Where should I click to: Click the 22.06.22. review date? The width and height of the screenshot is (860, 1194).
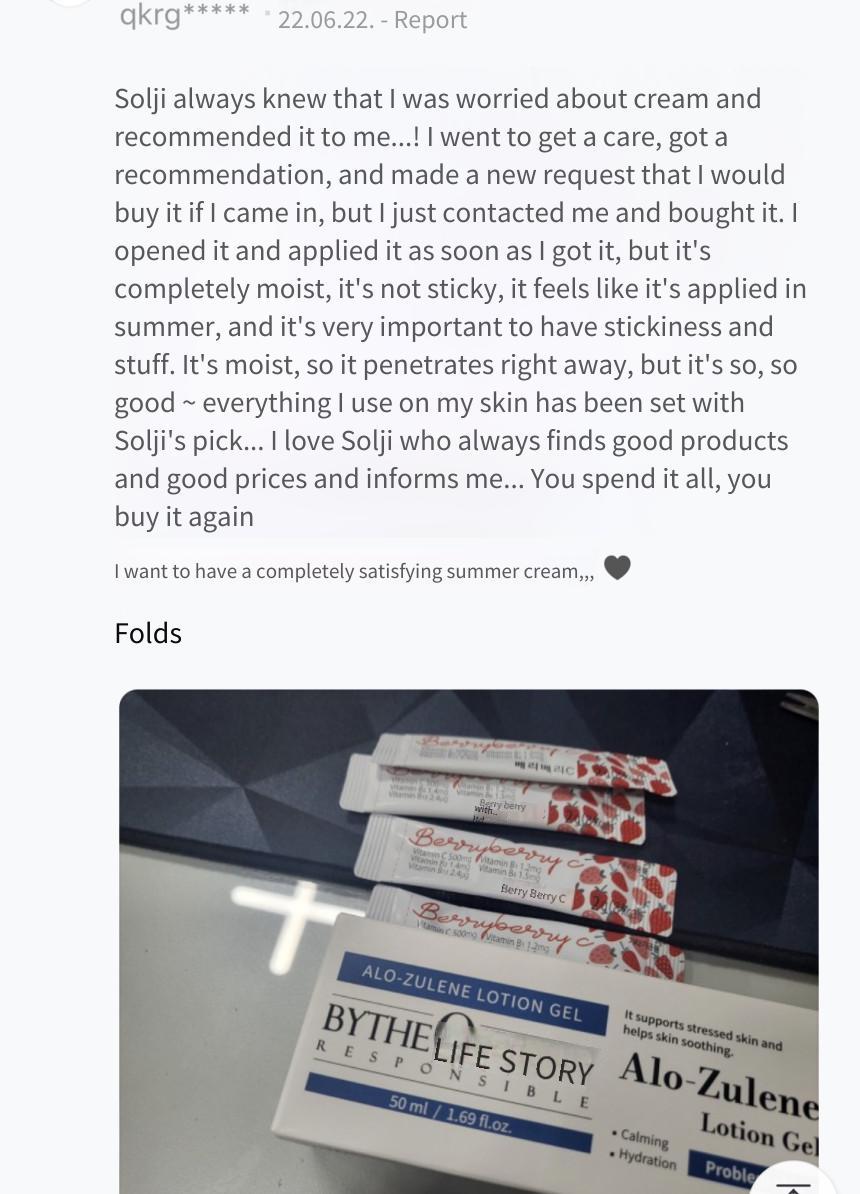click(326, 20)
